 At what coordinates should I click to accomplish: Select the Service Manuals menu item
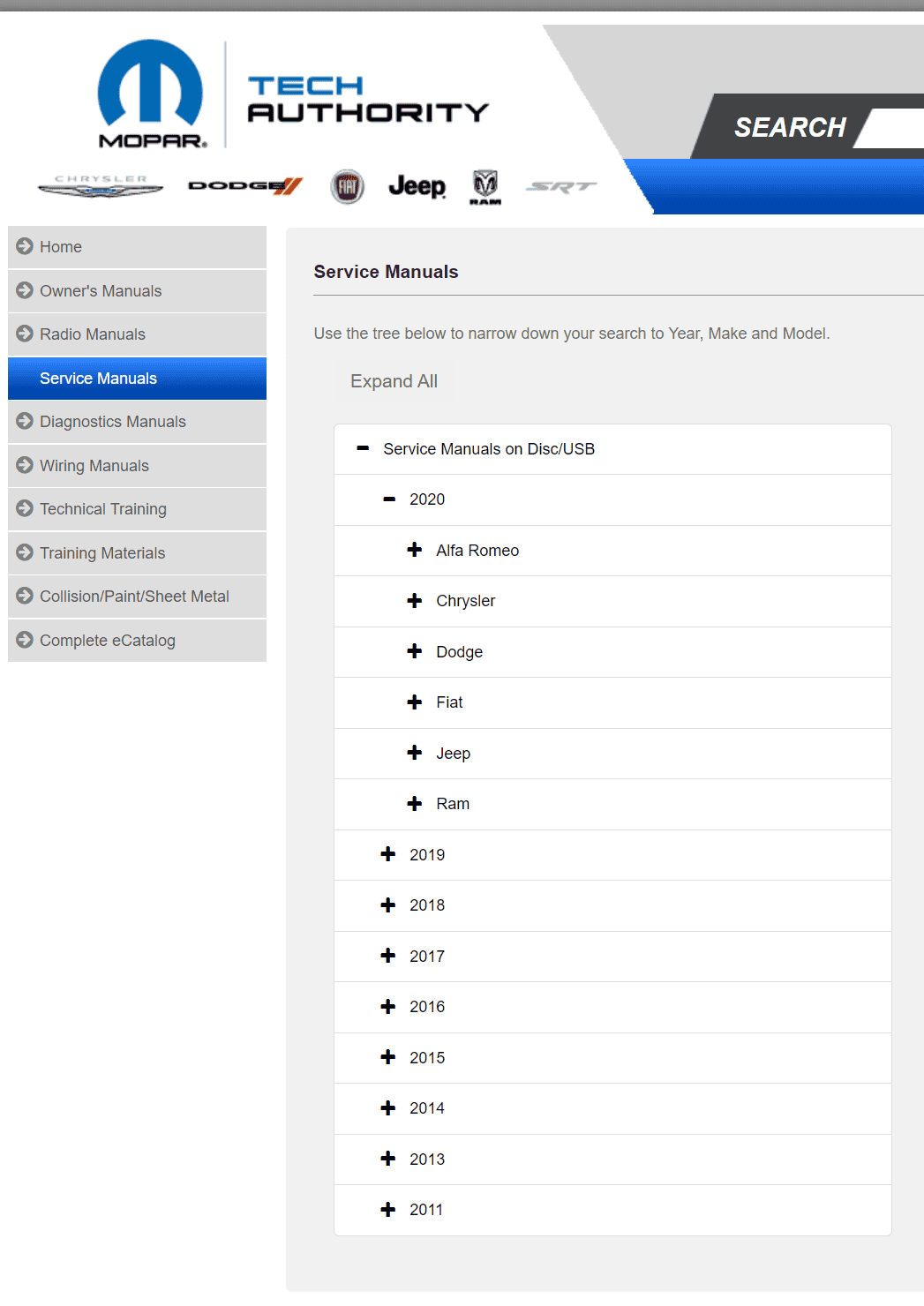coord(137,379)
